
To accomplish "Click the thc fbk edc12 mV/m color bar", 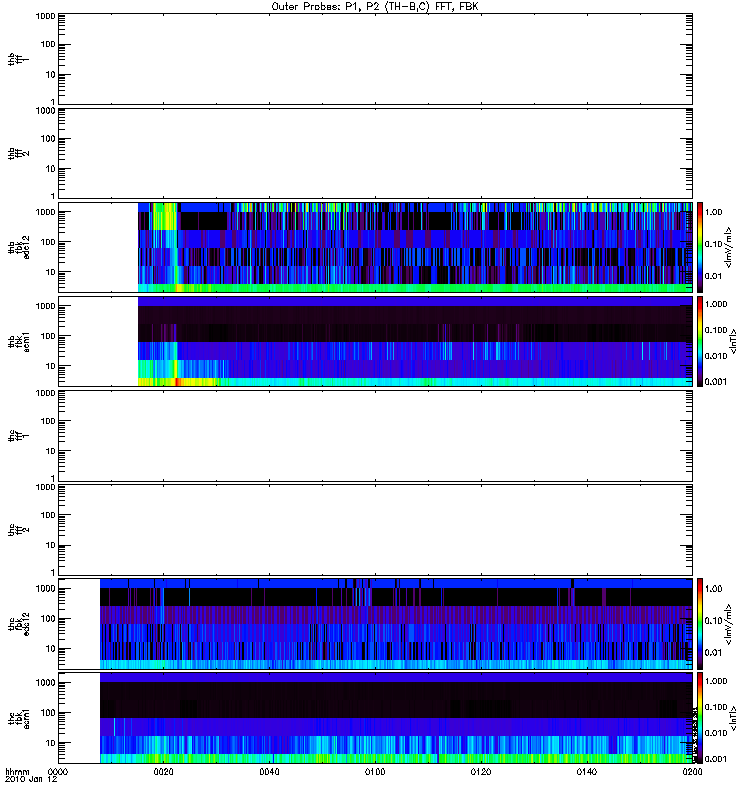I will [x=700, y=624].
